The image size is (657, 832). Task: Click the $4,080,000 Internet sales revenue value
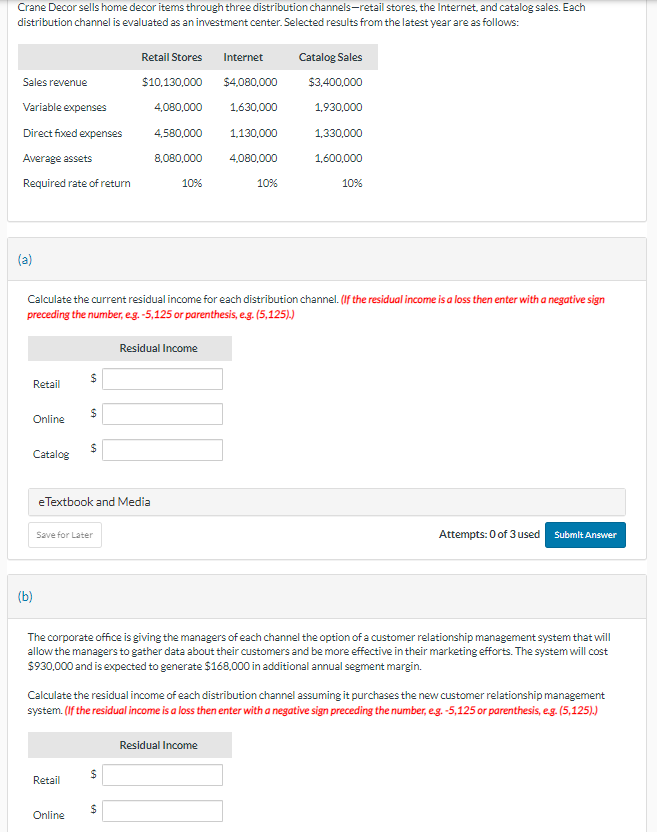tap(250, 82)
